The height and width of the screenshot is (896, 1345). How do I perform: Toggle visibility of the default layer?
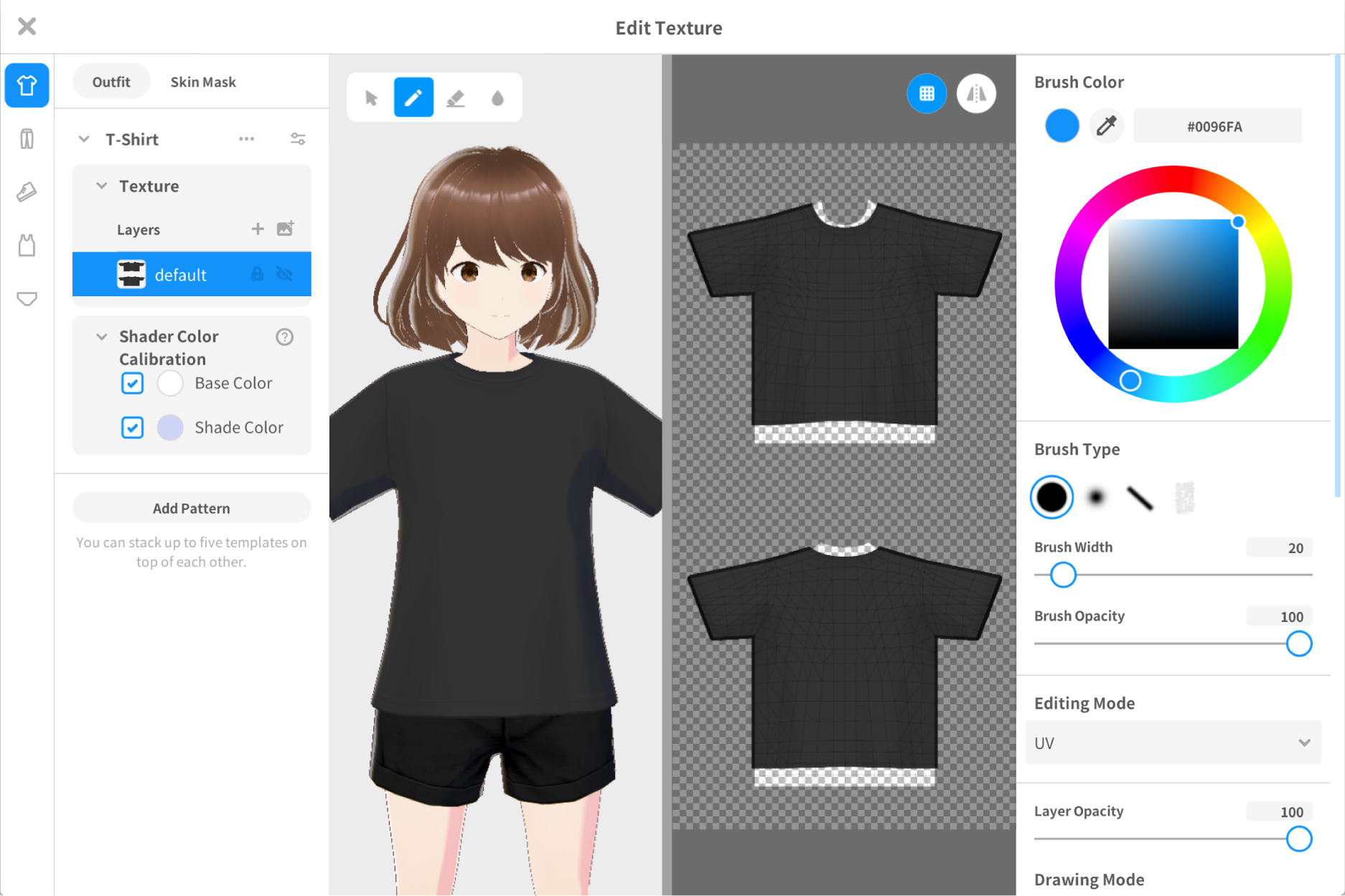285,274
